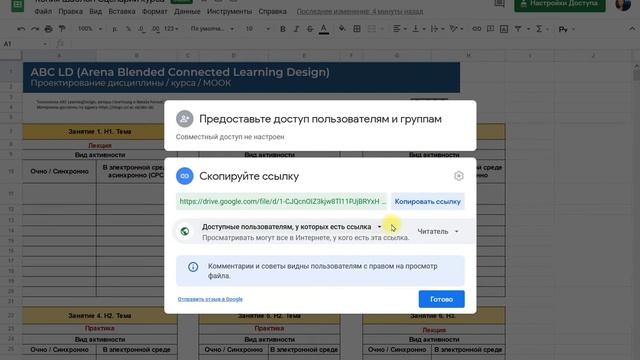This screenshot has height=360, width=640.
Task: Open the Инструменты menu
Action: (x=229, y=11)
